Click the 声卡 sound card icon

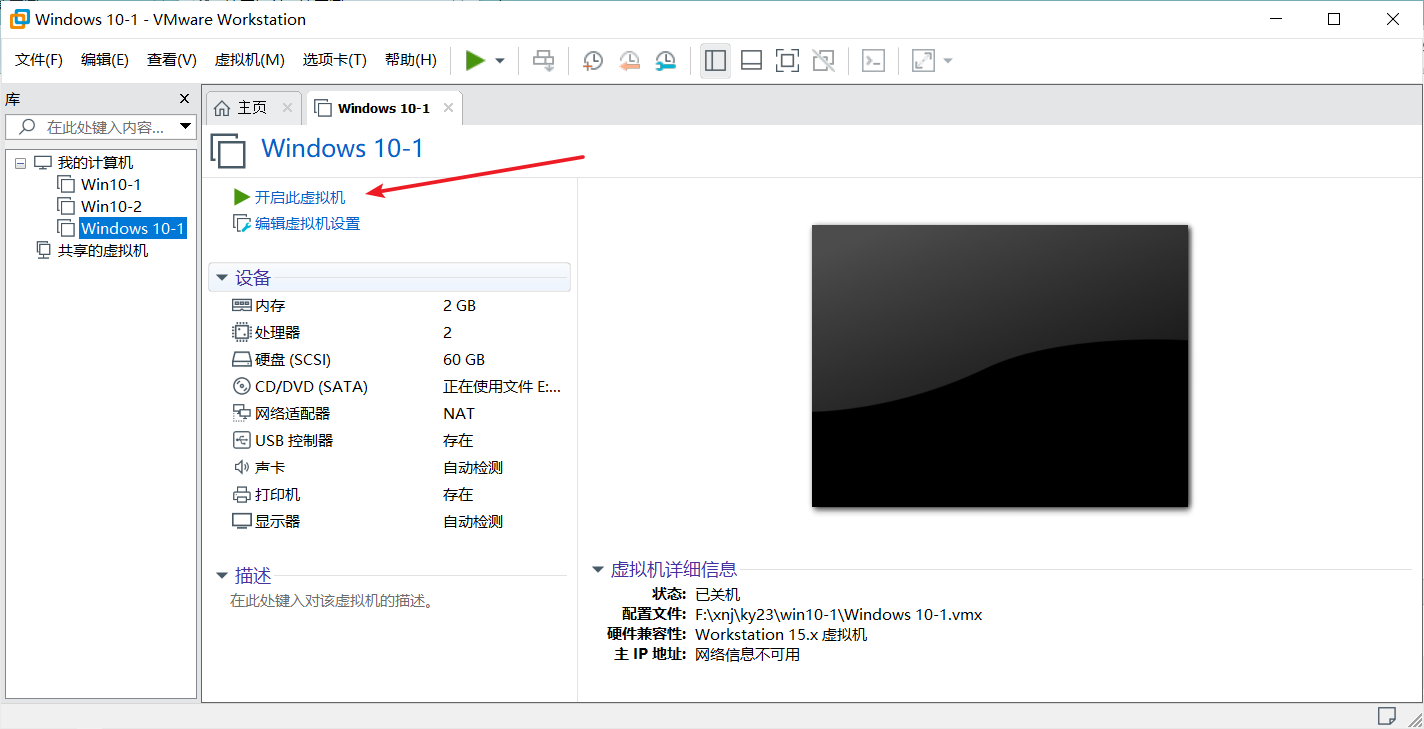241,467
